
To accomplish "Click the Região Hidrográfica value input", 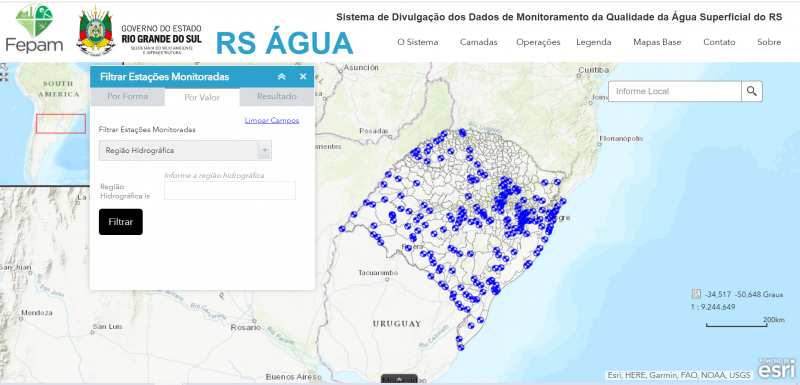I will click(230, 191).
